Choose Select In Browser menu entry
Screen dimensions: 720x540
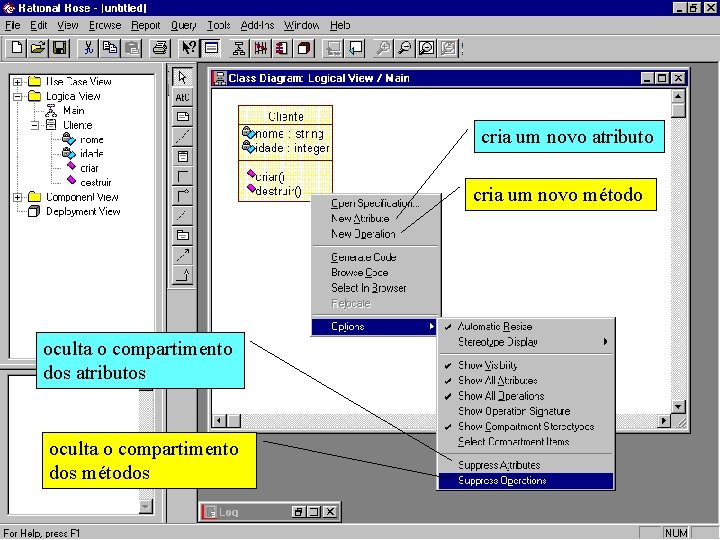point(376,288)
